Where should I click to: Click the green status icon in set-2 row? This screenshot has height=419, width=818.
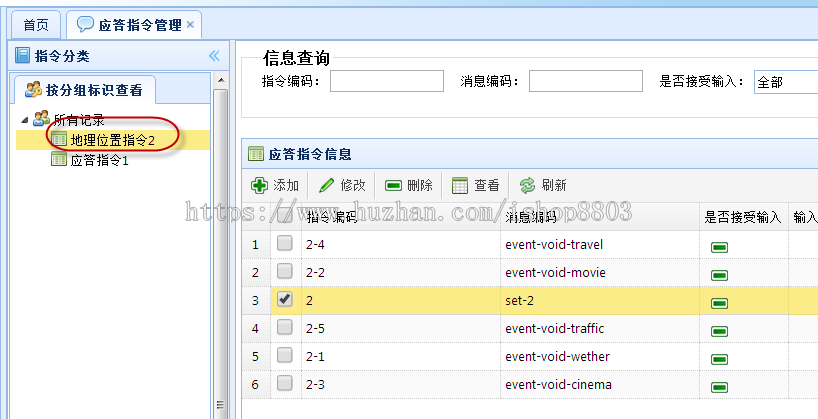(x=719, y=303)
